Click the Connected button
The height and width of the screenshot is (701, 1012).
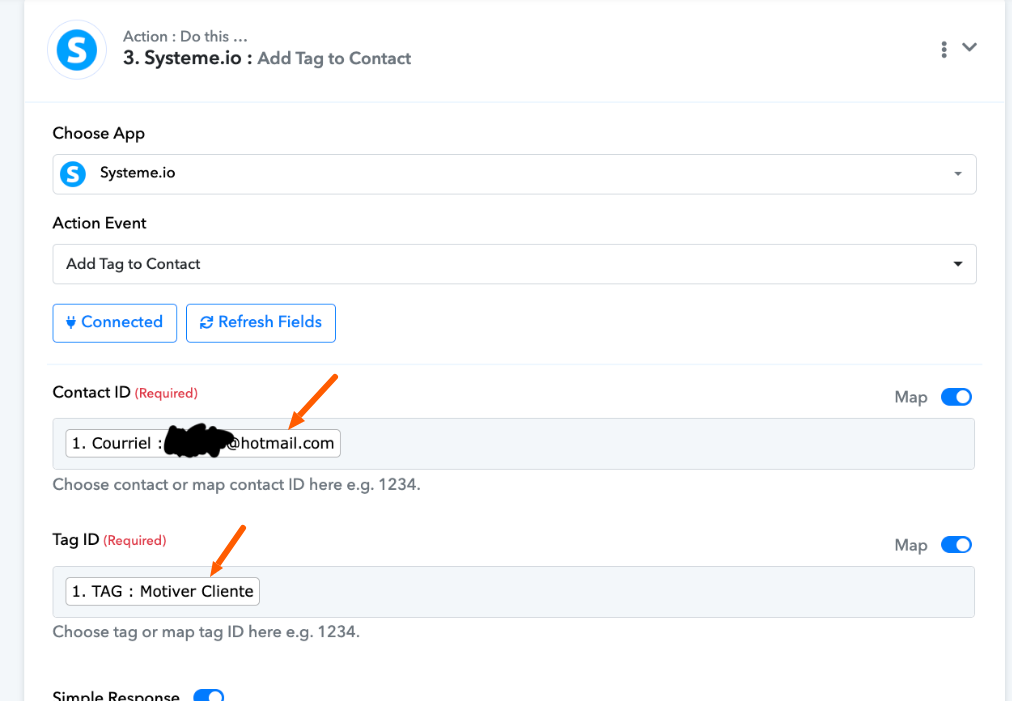[x=115, y=323]
